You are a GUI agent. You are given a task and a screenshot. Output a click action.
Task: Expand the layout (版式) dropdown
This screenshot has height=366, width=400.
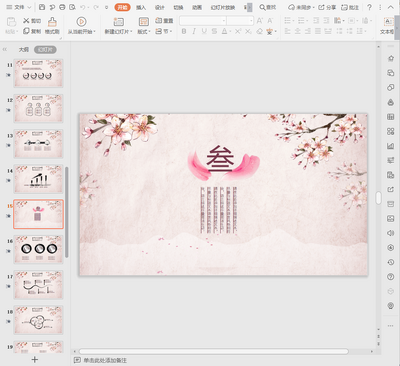coord(144,31)
